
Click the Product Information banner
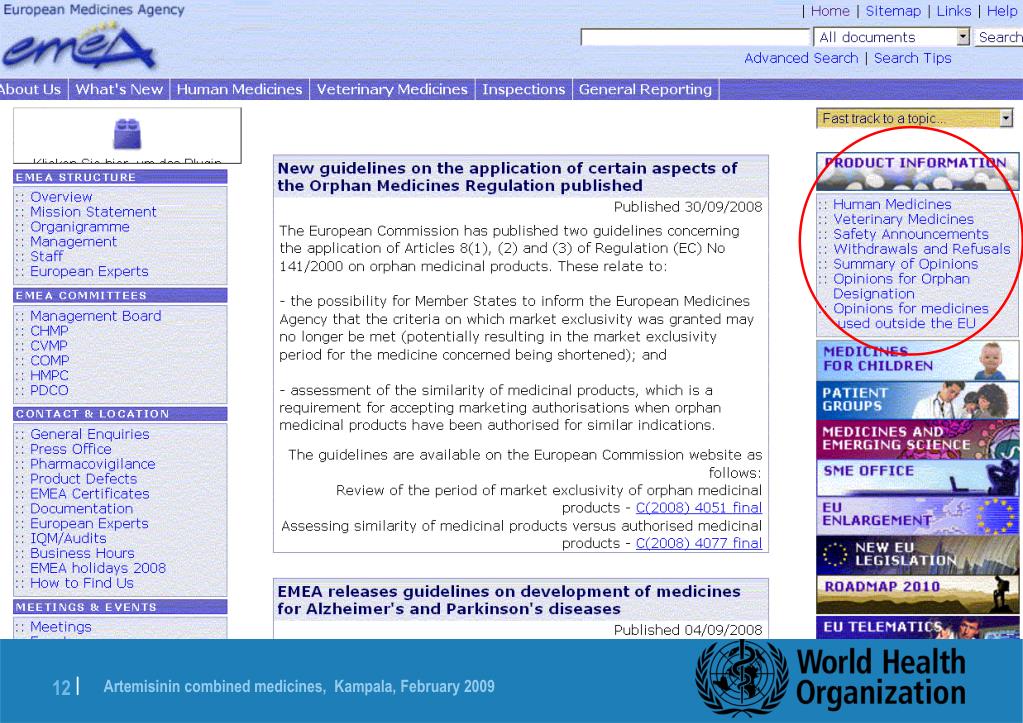pyautogui.click(x=917, y=171)
